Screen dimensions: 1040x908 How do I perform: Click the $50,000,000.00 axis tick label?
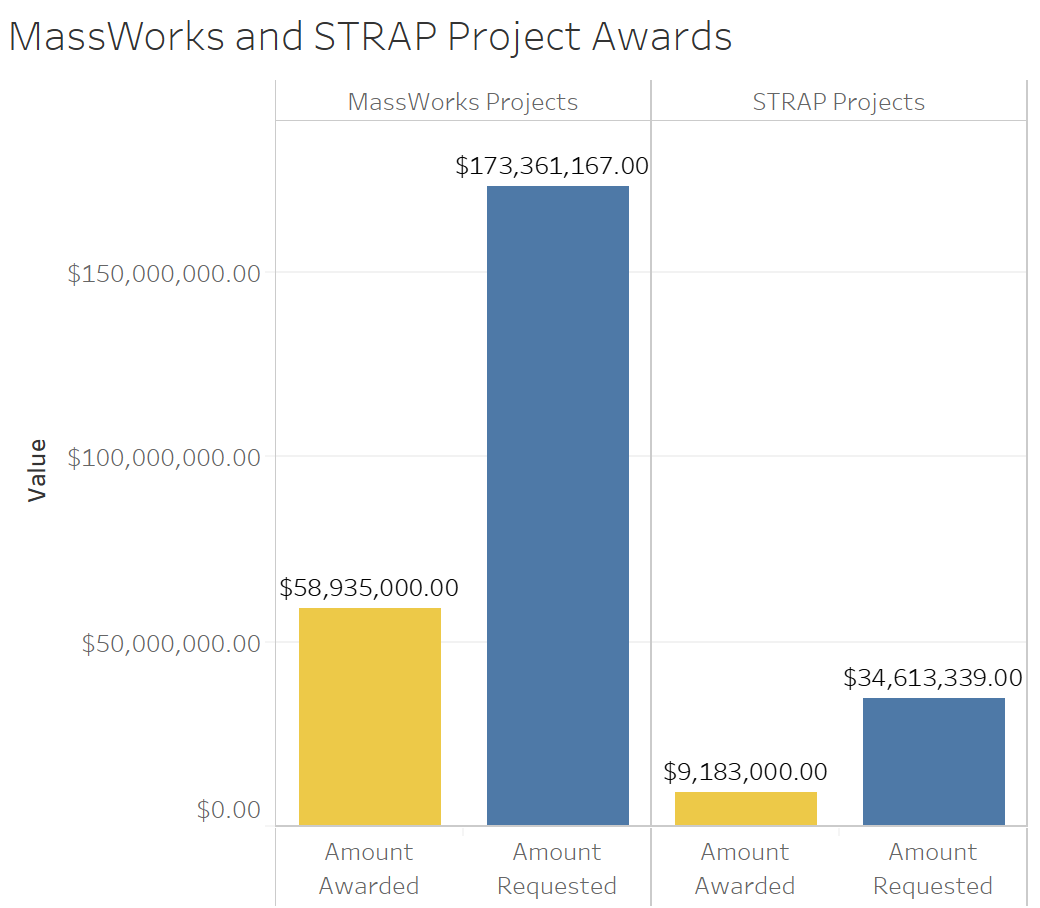[x=171, y=643]
